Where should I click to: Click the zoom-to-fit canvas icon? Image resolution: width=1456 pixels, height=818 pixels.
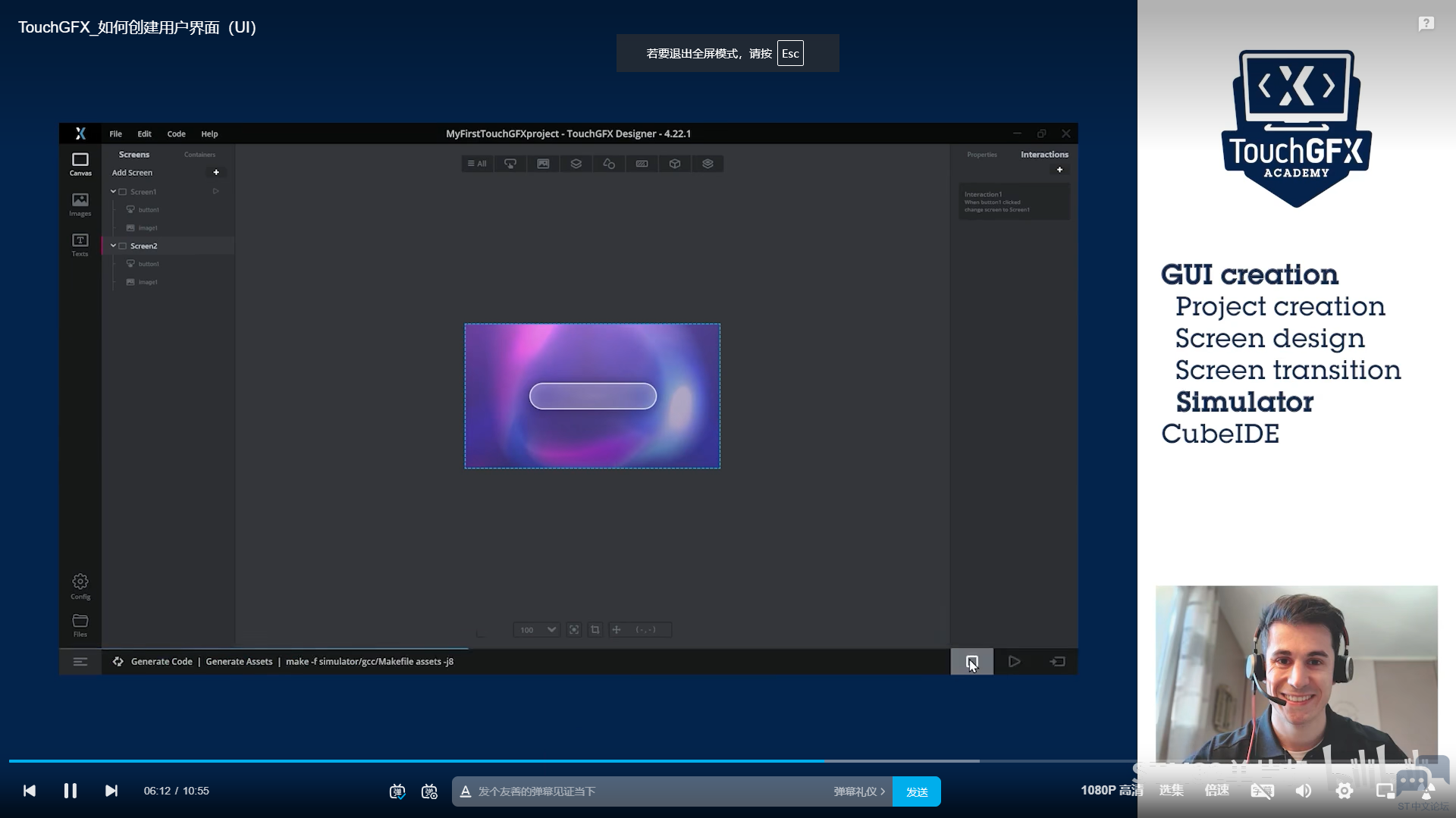[574, 629]
